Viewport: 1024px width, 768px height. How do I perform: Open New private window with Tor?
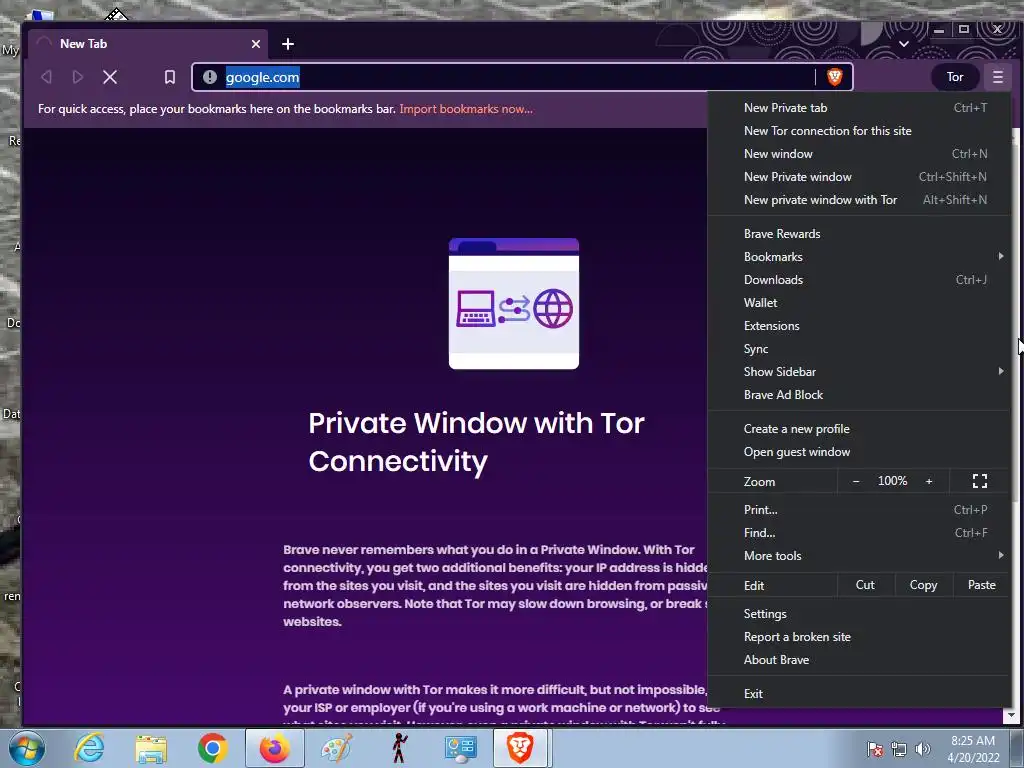[x=859, y=200]
